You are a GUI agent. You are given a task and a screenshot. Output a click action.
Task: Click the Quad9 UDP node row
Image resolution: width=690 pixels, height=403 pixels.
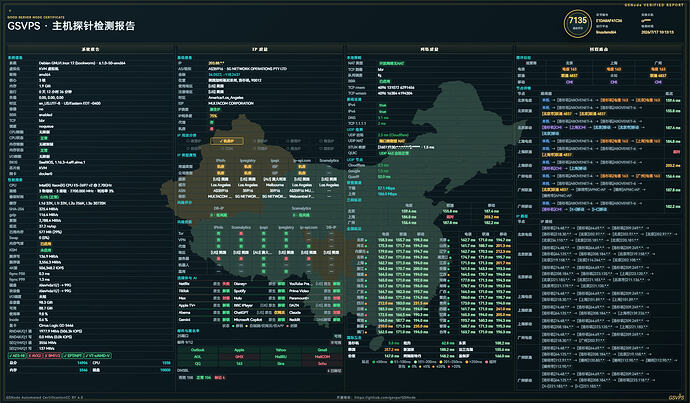click(429, 176)
